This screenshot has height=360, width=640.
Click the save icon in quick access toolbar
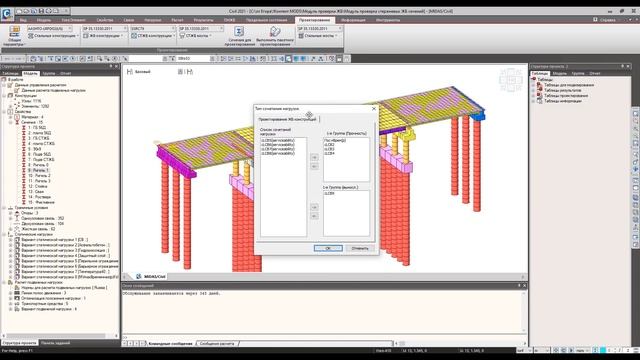tap(41, 11)
